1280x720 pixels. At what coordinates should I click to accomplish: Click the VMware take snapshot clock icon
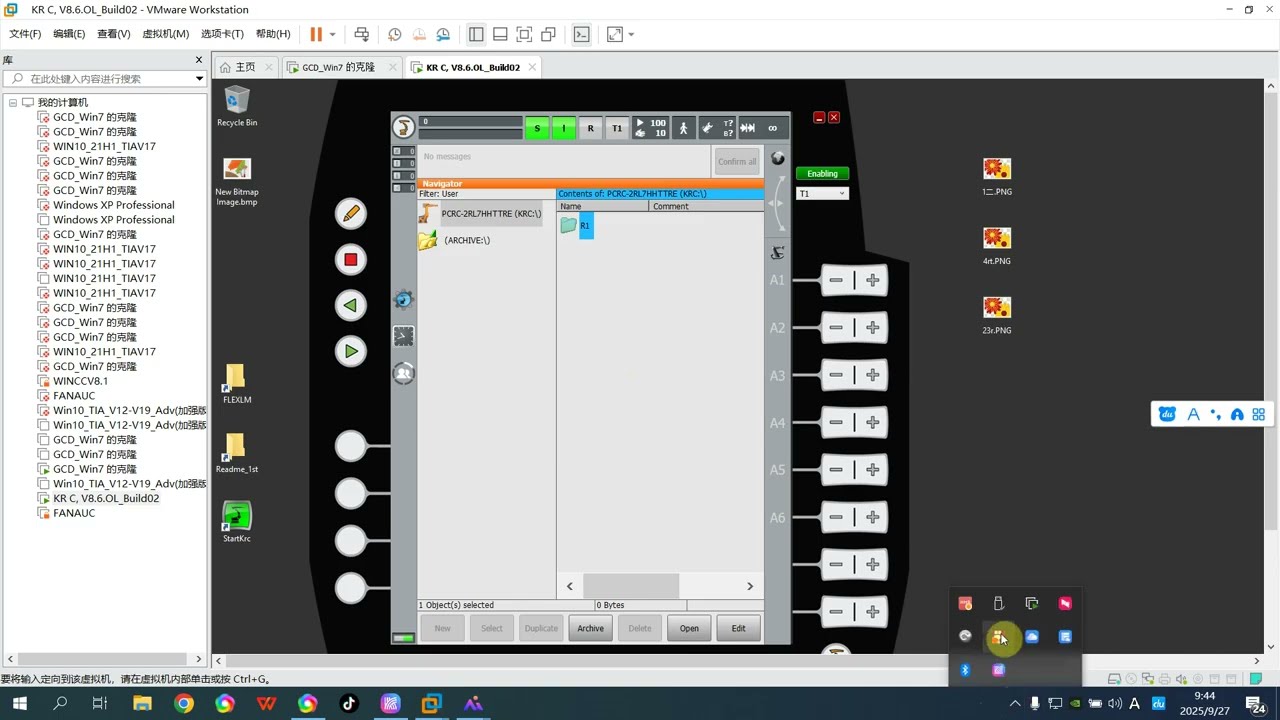(395, 34)
